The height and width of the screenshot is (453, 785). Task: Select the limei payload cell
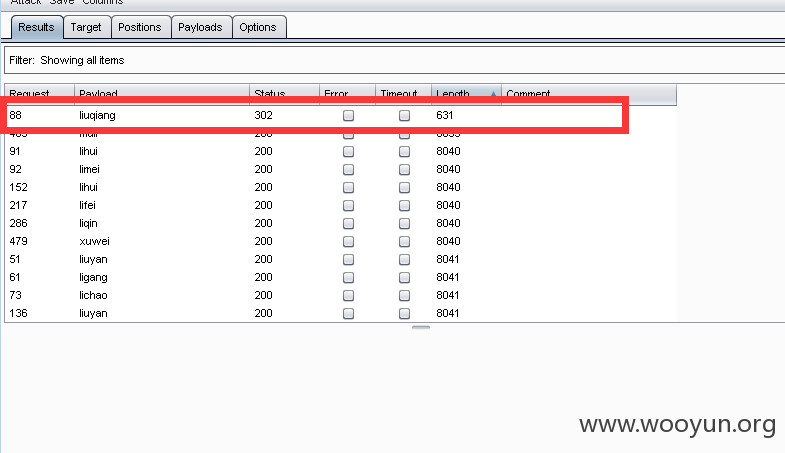tap(90, 169)
